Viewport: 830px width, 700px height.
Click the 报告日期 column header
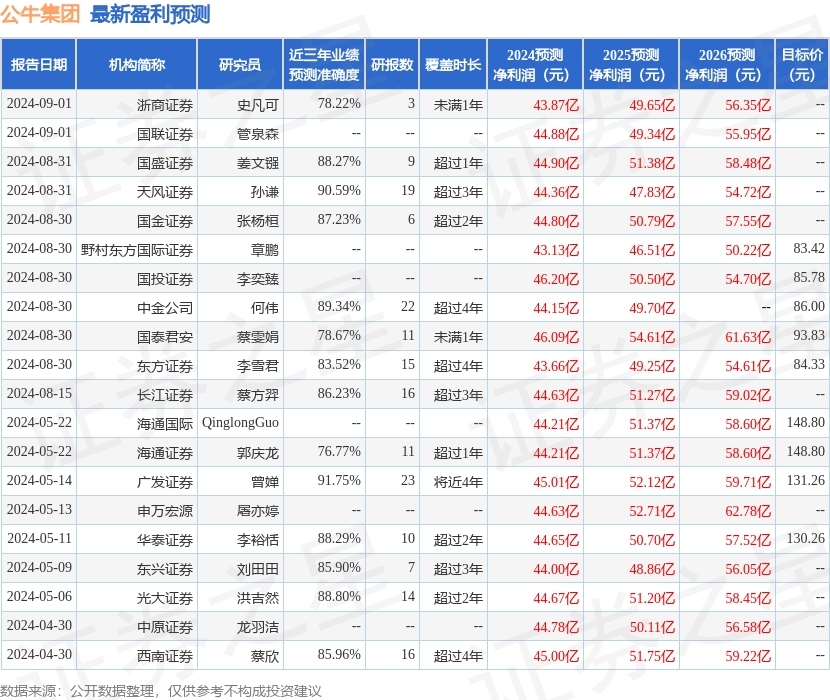39,65
